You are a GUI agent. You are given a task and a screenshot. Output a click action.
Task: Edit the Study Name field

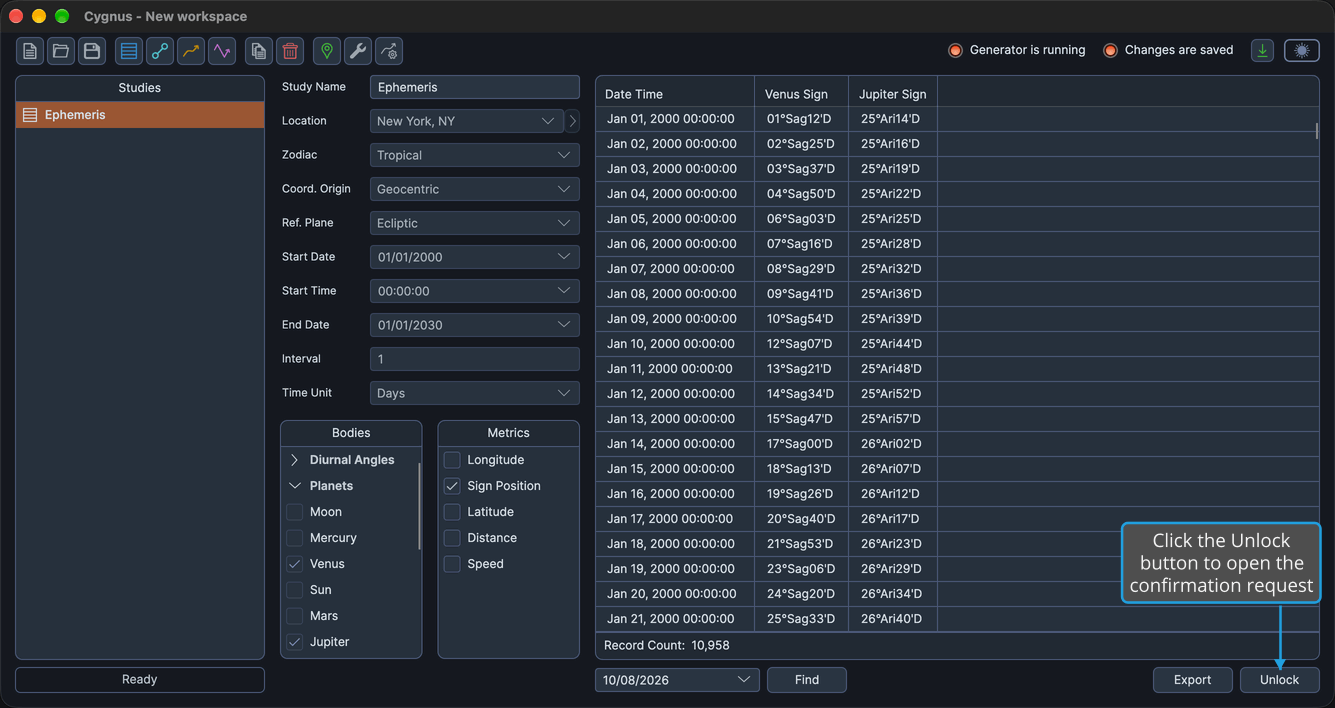[x=475, y=87]
